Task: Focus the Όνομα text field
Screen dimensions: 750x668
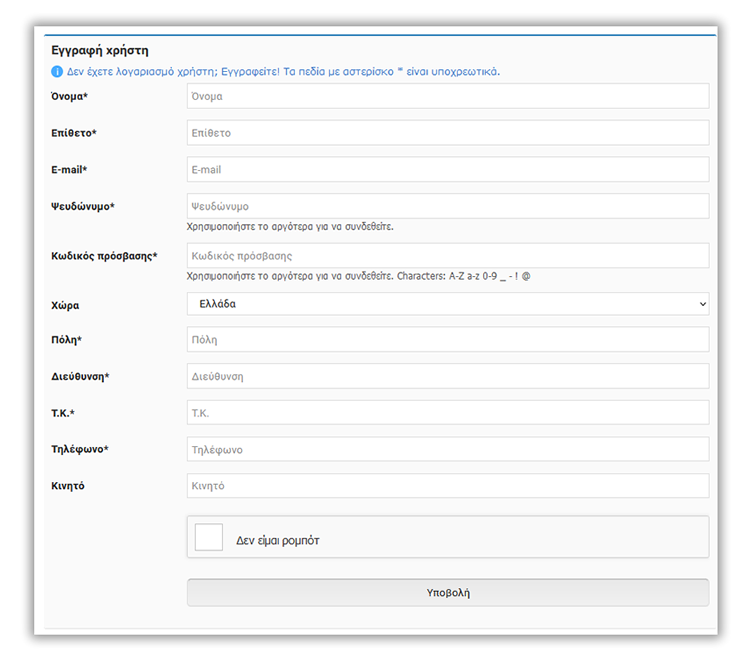Action: pos(447,96)
